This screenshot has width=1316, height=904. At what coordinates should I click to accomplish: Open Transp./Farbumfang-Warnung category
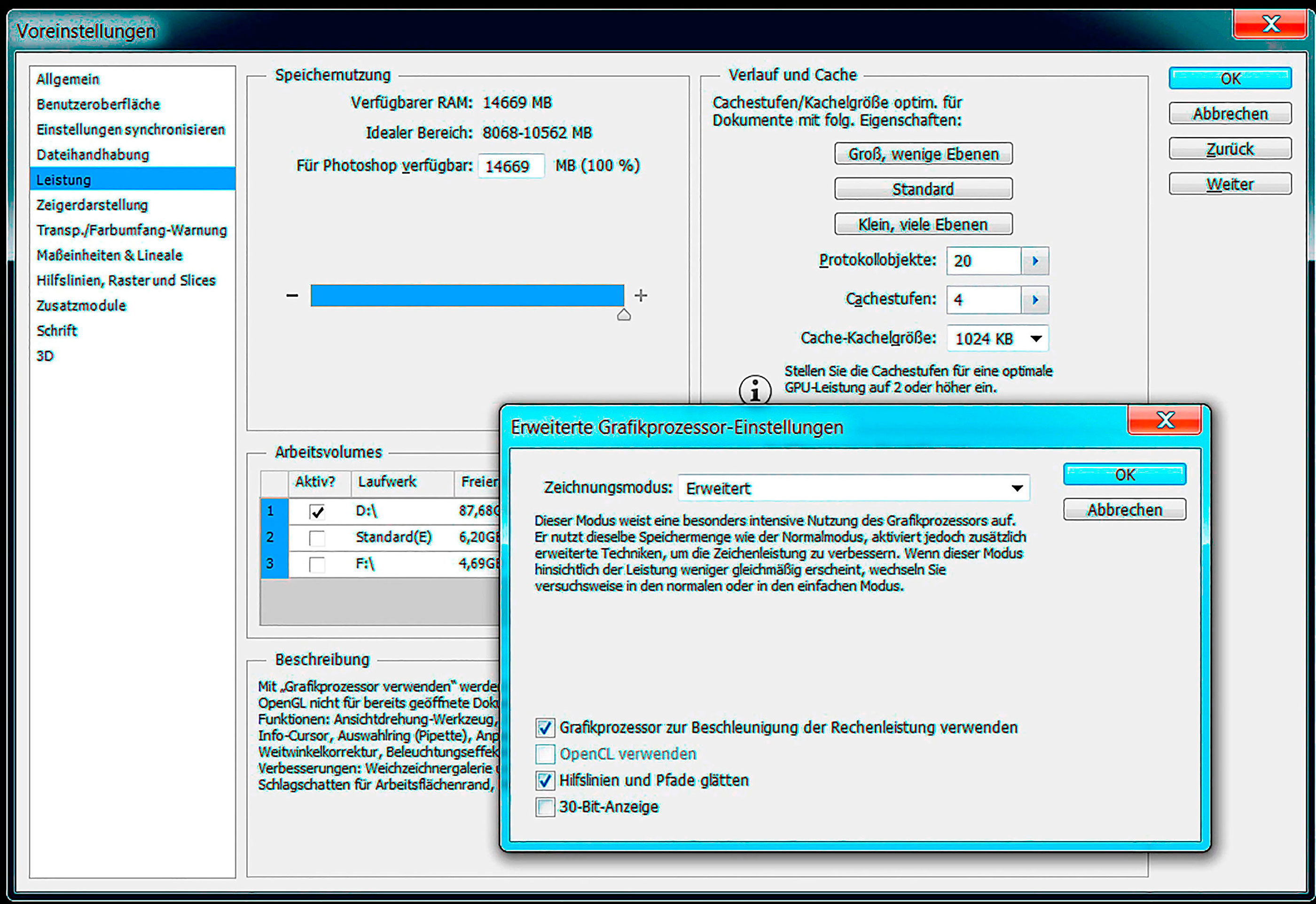133,230
